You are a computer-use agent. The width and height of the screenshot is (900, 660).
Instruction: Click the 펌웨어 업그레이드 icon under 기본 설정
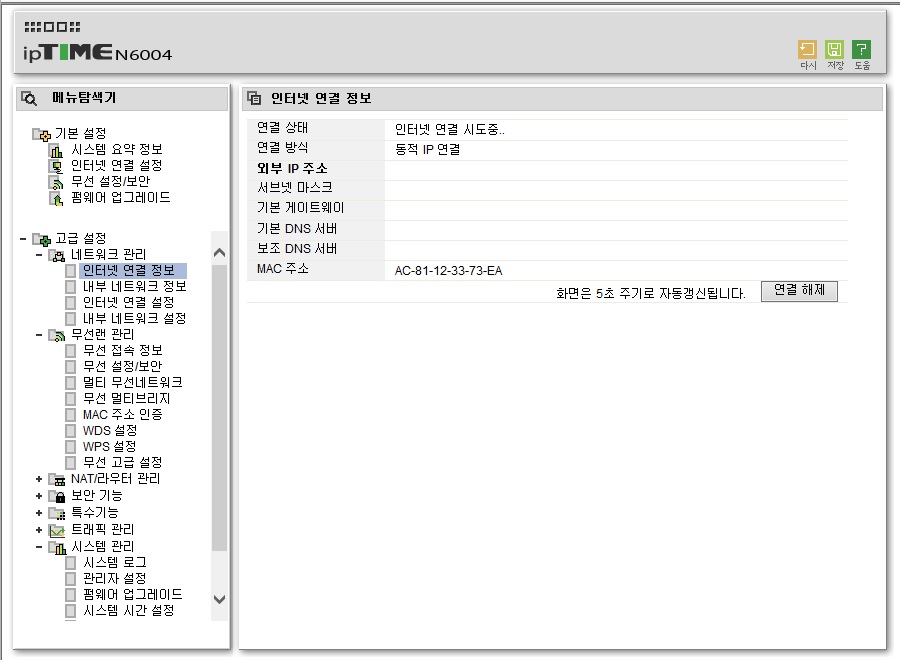(x=56, y=199)
